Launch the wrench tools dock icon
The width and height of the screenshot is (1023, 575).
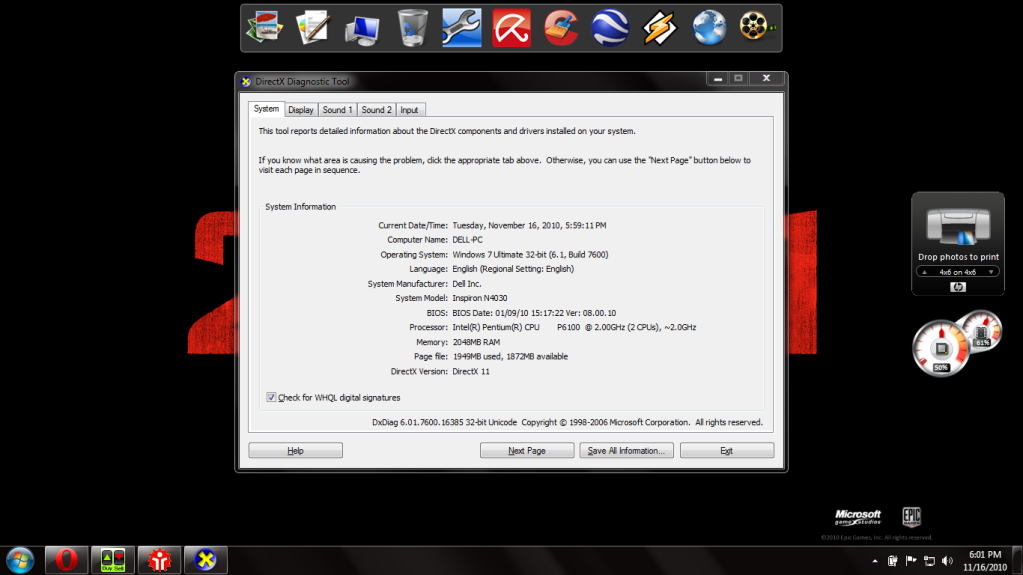pyautogui.click(x=461, y=27)
